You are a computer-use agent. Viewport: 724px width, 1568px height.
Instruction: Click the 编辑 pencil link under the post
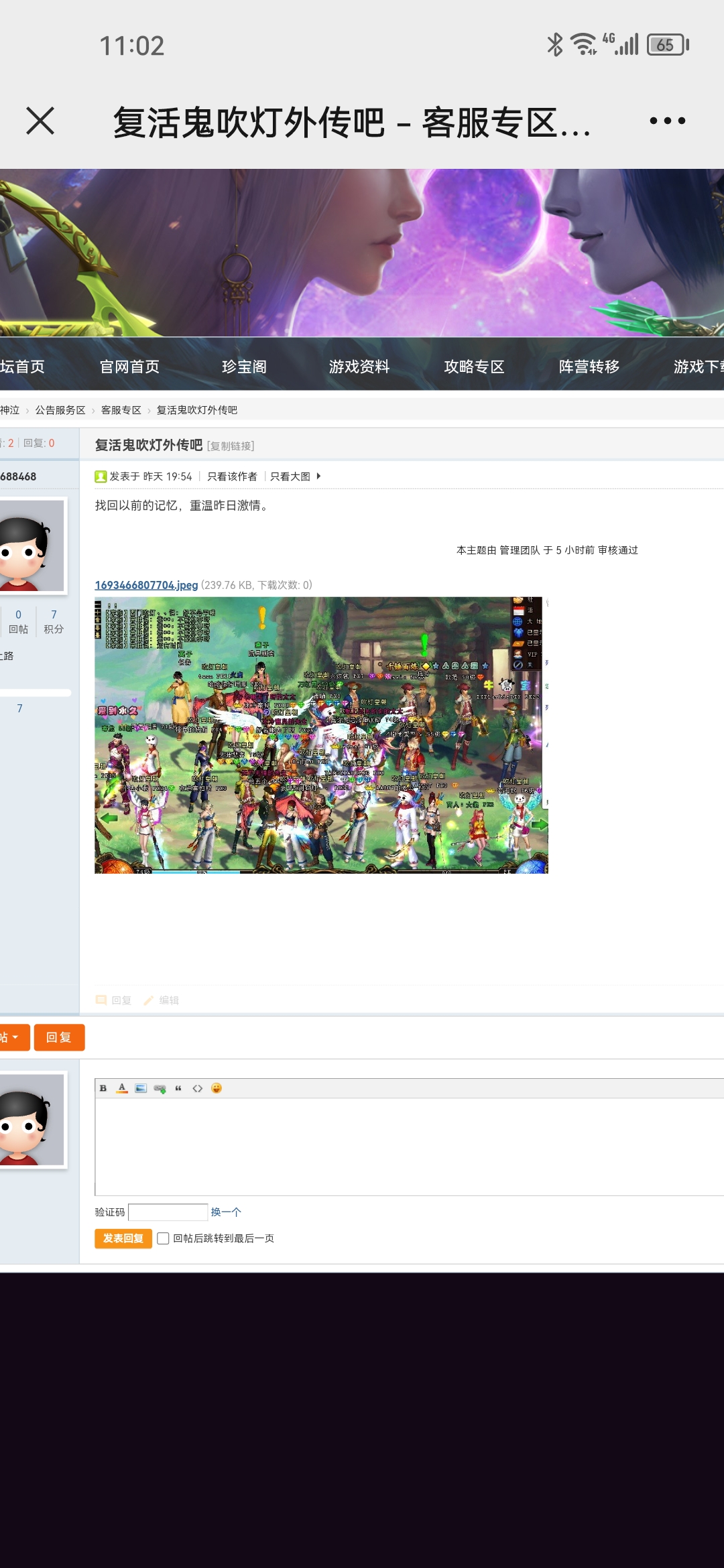[x=162, y=1000]
